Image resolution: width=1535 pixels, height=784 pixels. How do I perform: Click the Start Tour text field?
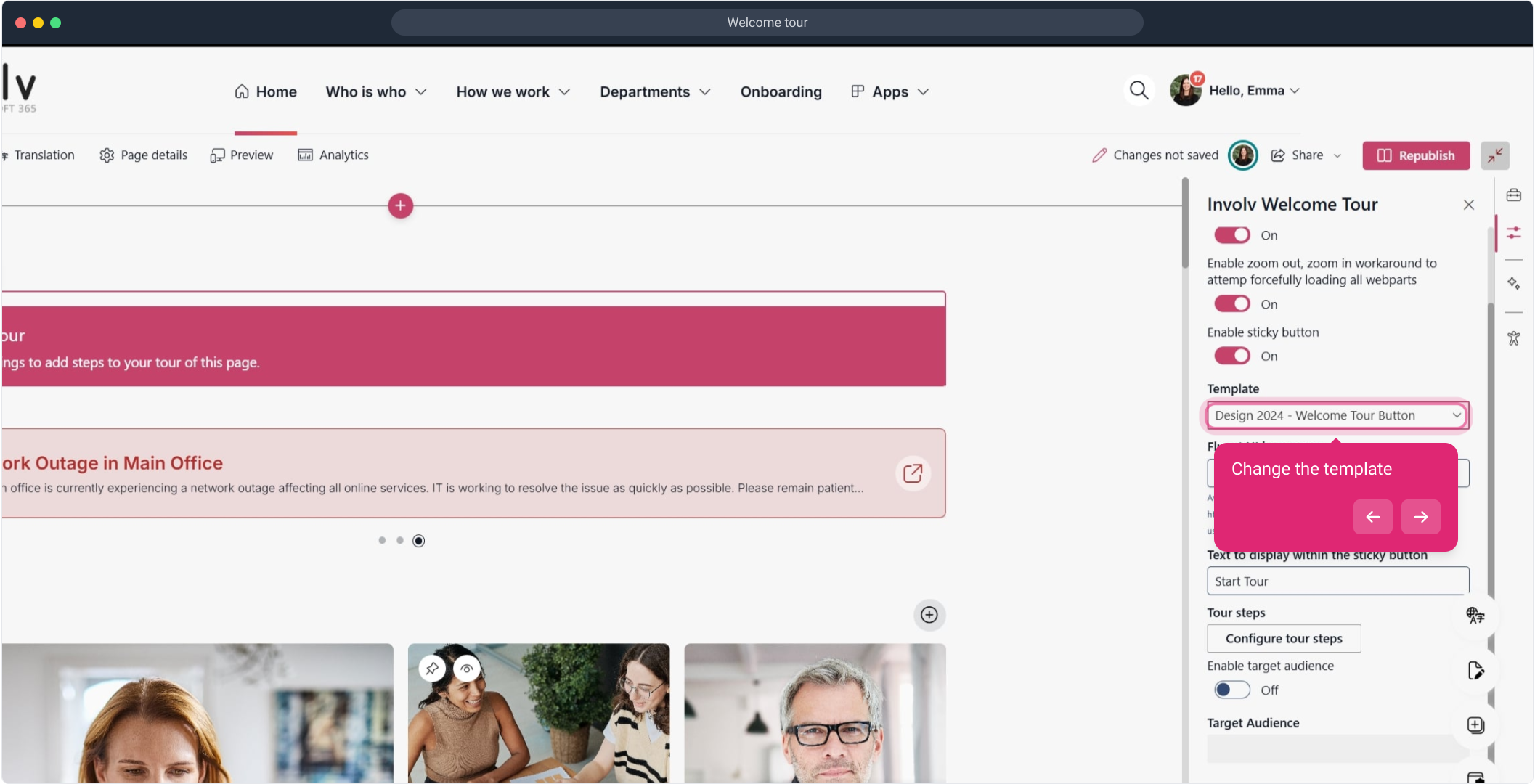point(1337,581)
